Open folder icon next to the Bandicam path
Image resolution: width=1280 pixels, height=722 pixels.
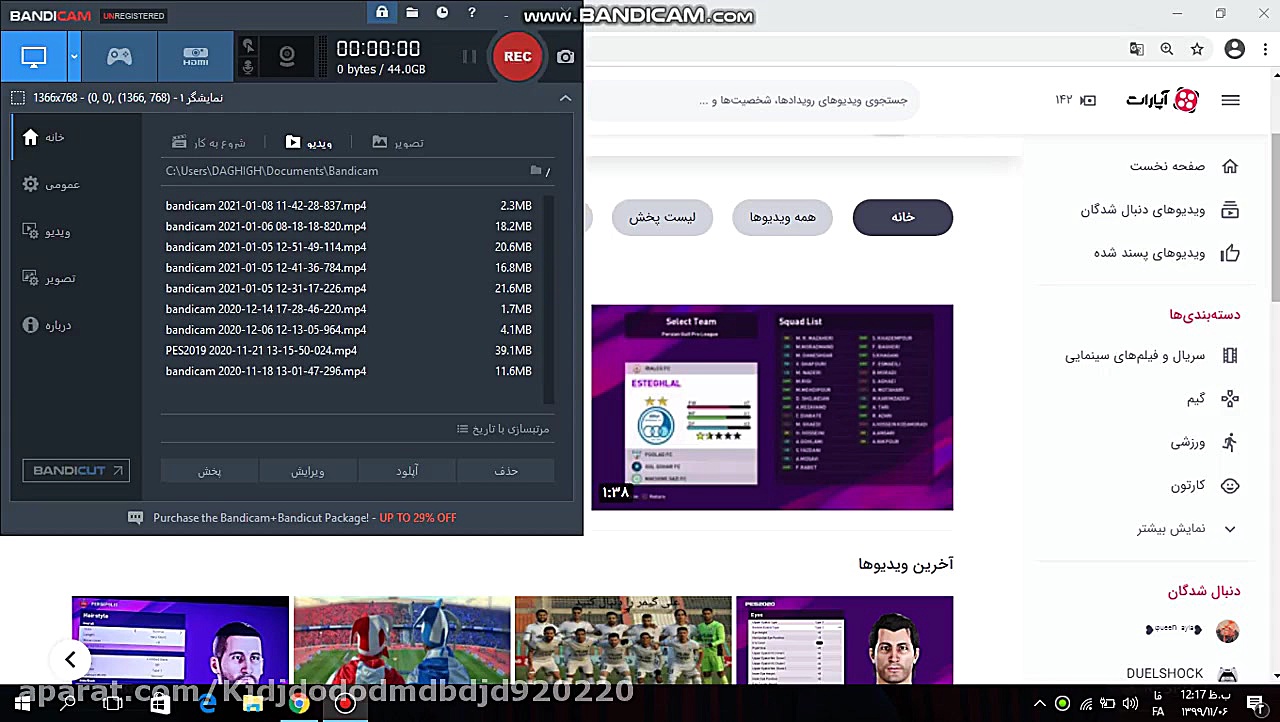(536, 171)
